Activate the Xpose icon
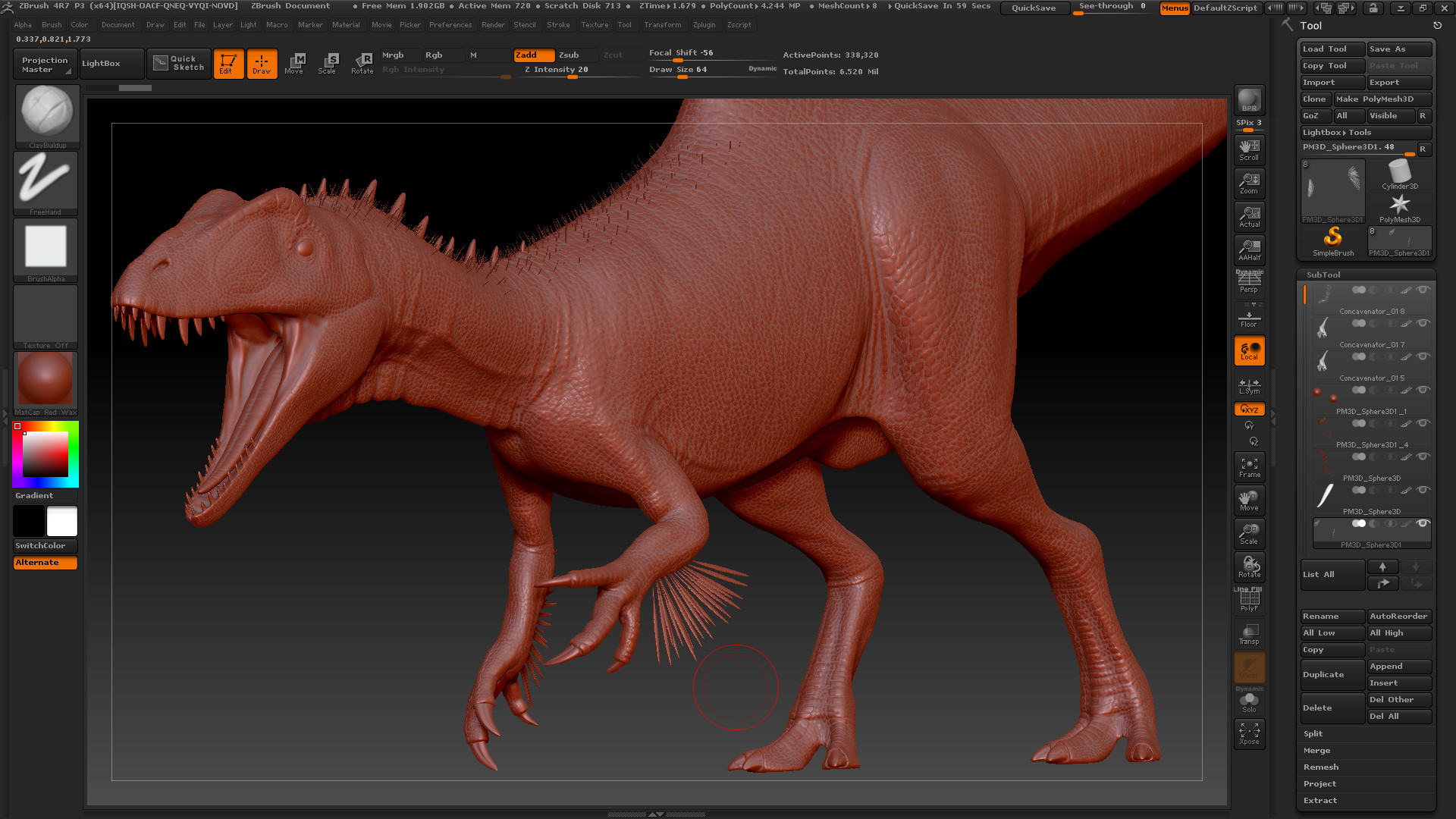1456x819 pixels. point(1249,733)
